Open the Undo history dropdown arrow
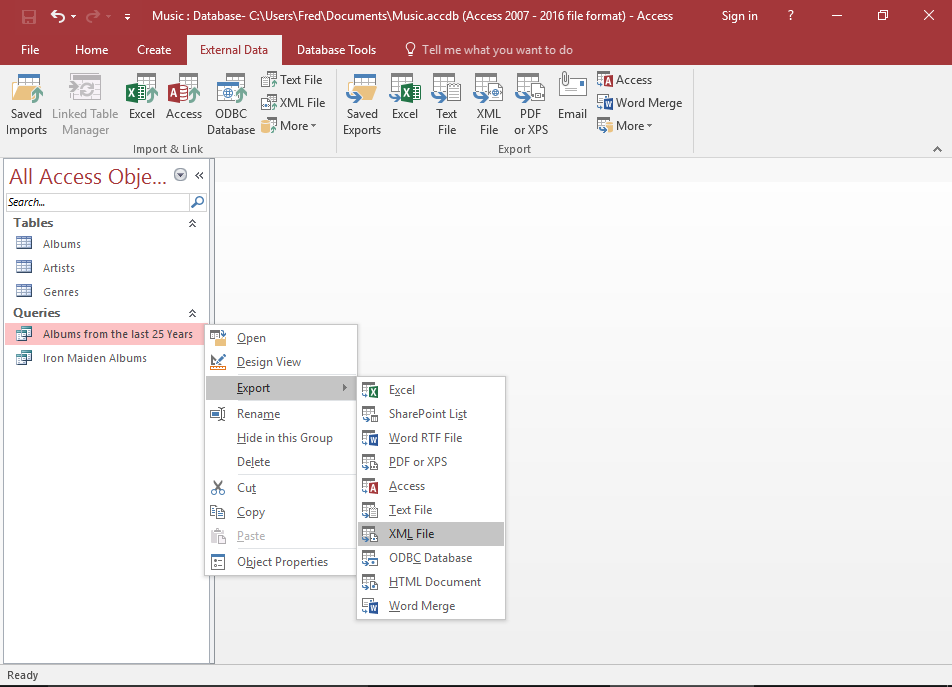This screenshot has height=687, width=952. [73, 16]
